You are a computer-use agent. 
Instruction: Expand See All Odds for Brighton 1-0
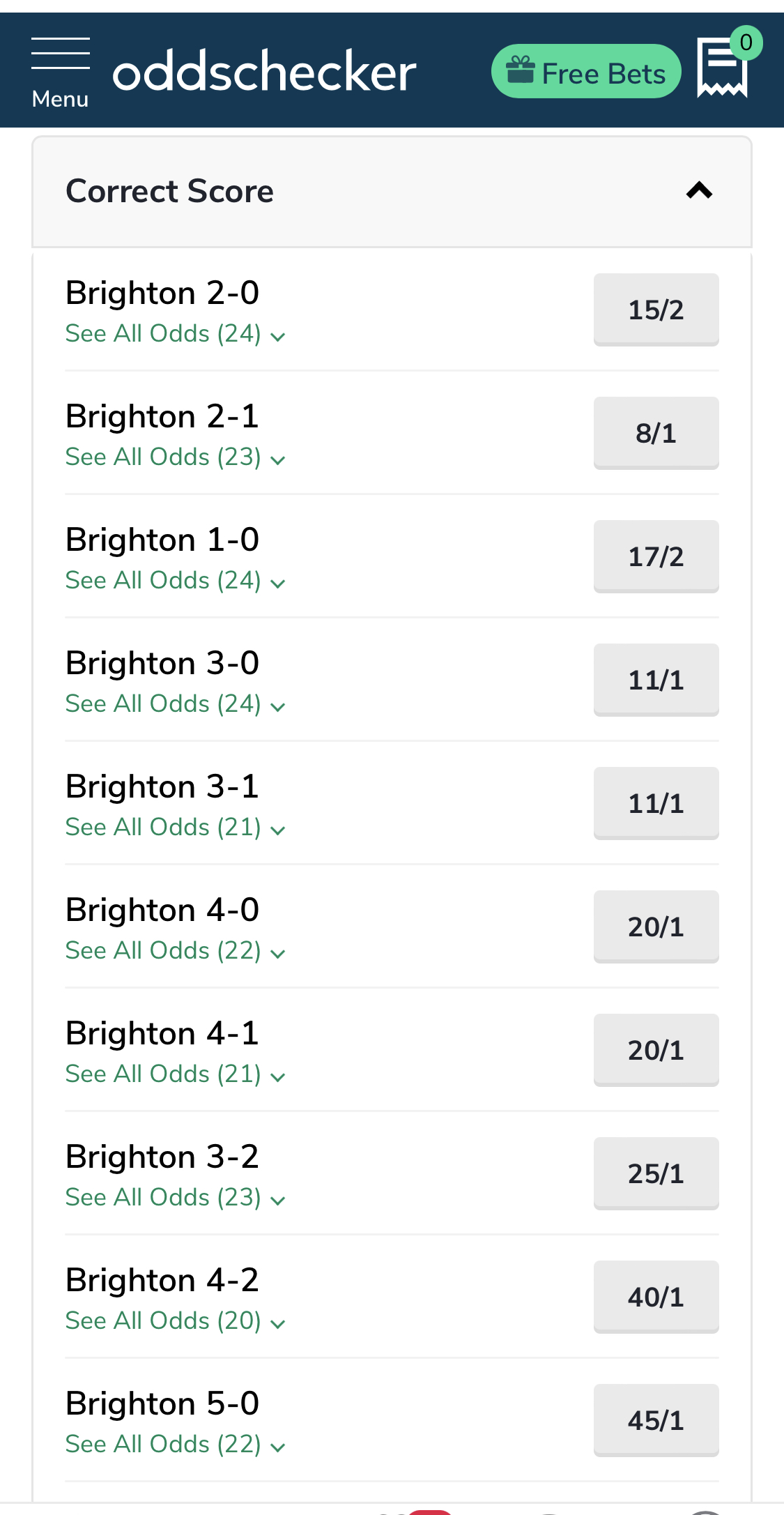pyautogui.click(x=176, y=581)
